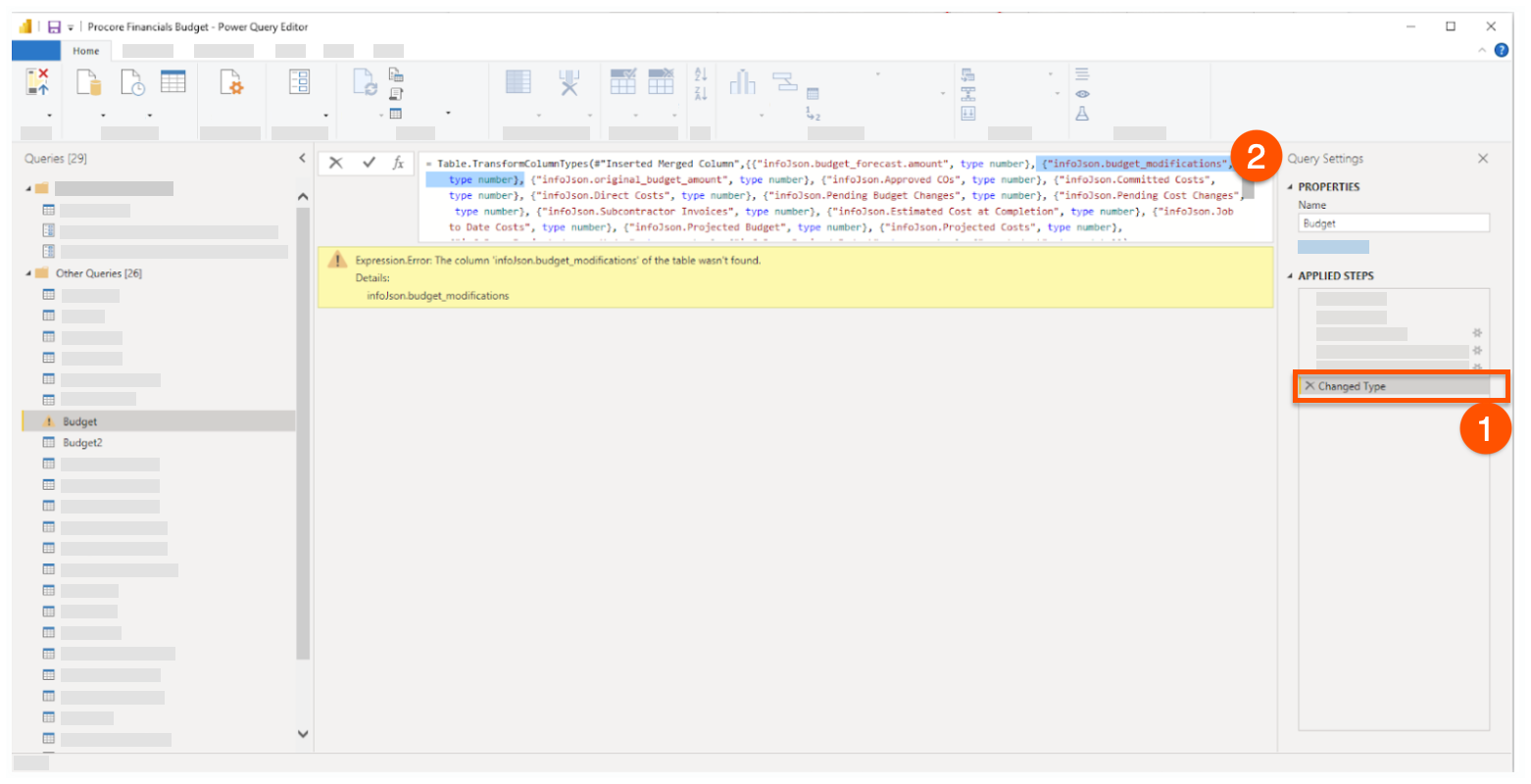The image size is (1531, 784).
Task: Open the Manage query dropdown arrow
Action: 448,113
